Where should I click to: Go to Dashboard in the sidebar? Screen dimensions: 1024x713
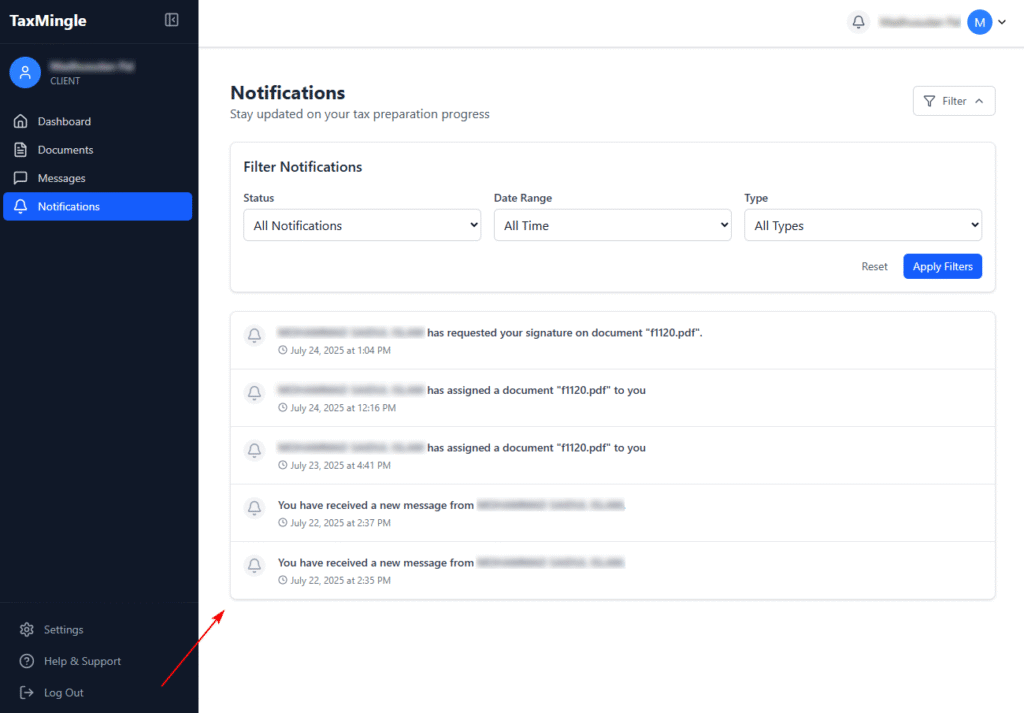coord(64,122)
